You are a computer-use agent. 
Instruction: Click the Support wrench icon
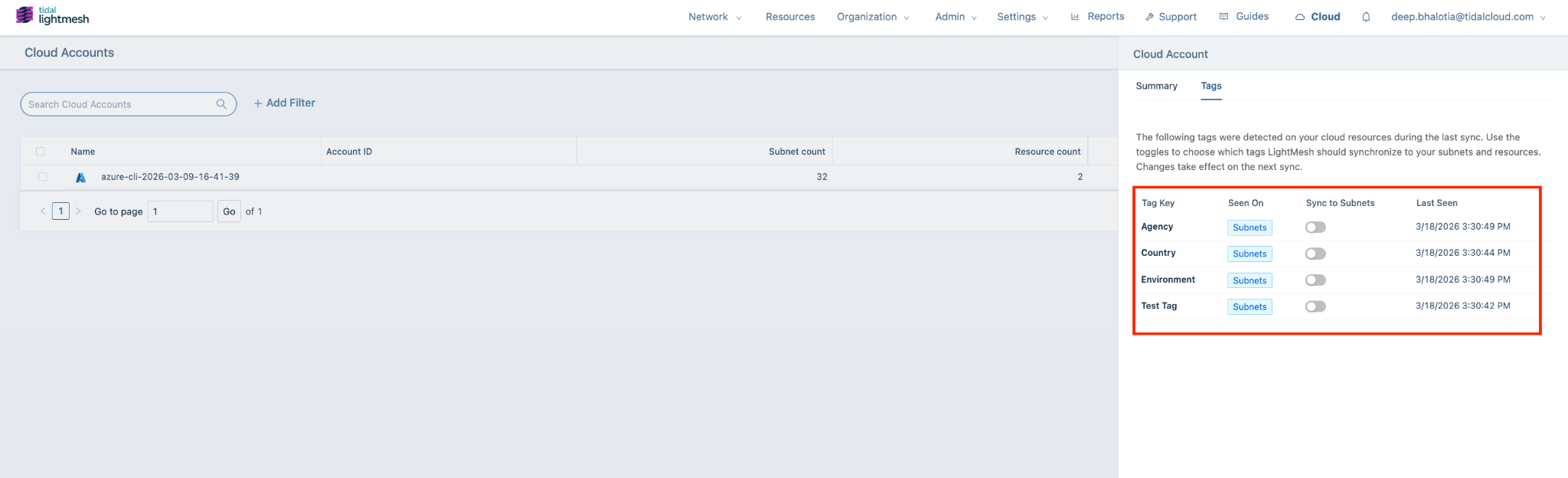click(x=1149, y=17)
